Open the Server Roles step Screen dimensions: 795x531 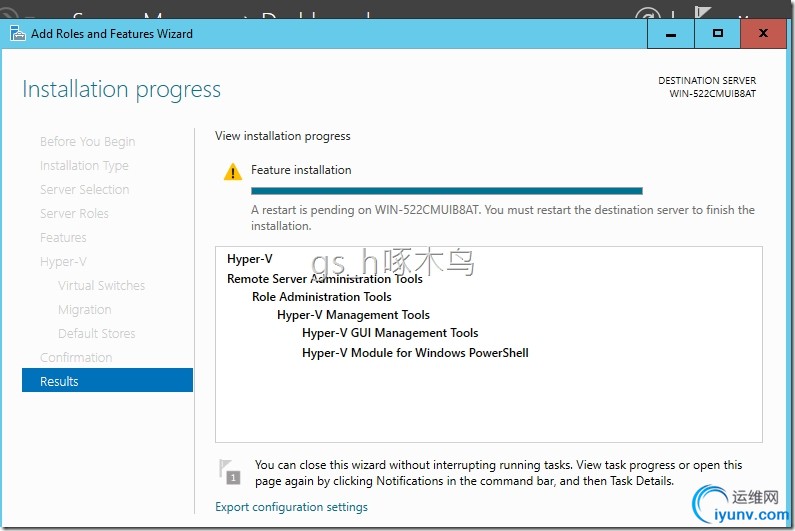74,214
